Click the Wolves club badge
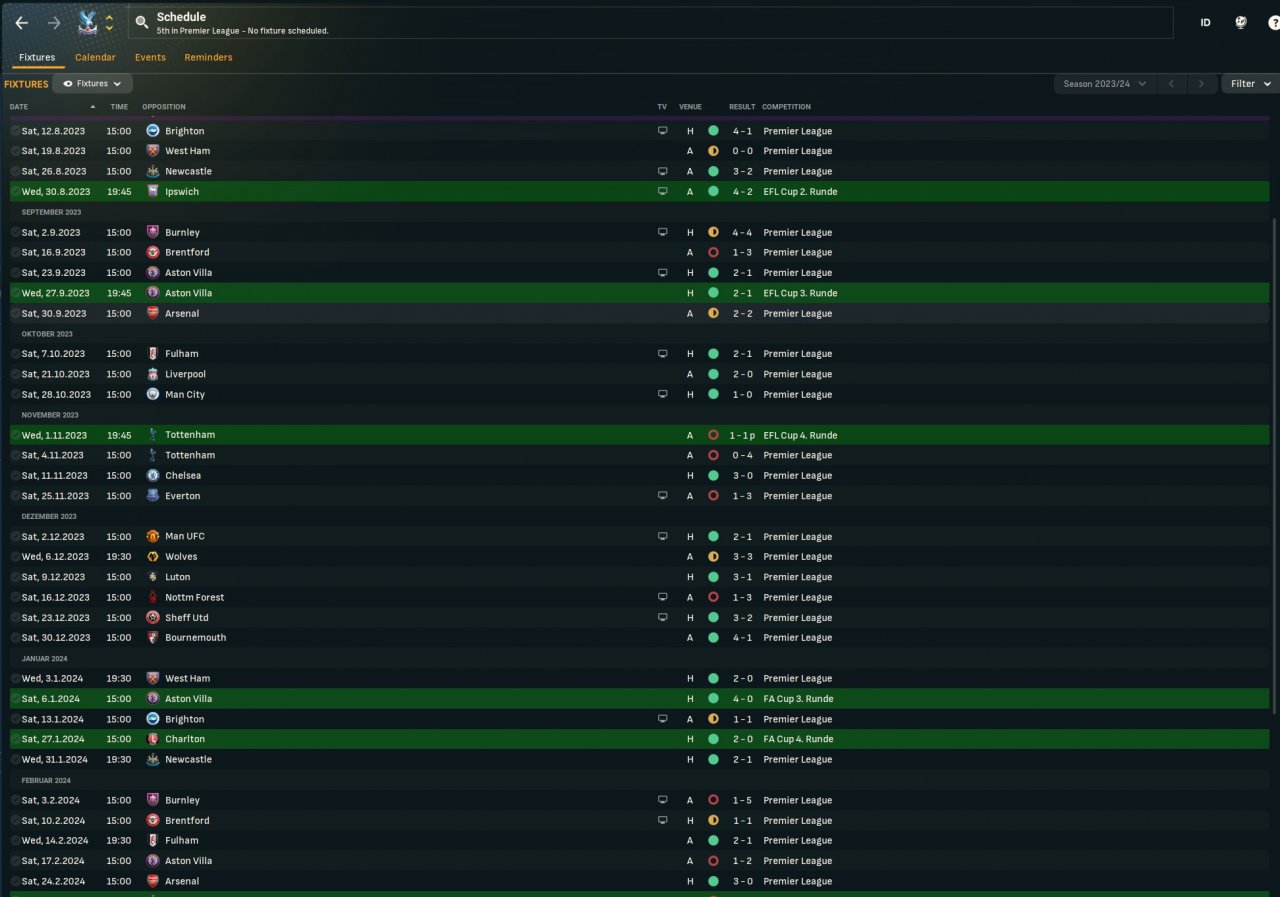1280x897 pixels. point(153,557)
